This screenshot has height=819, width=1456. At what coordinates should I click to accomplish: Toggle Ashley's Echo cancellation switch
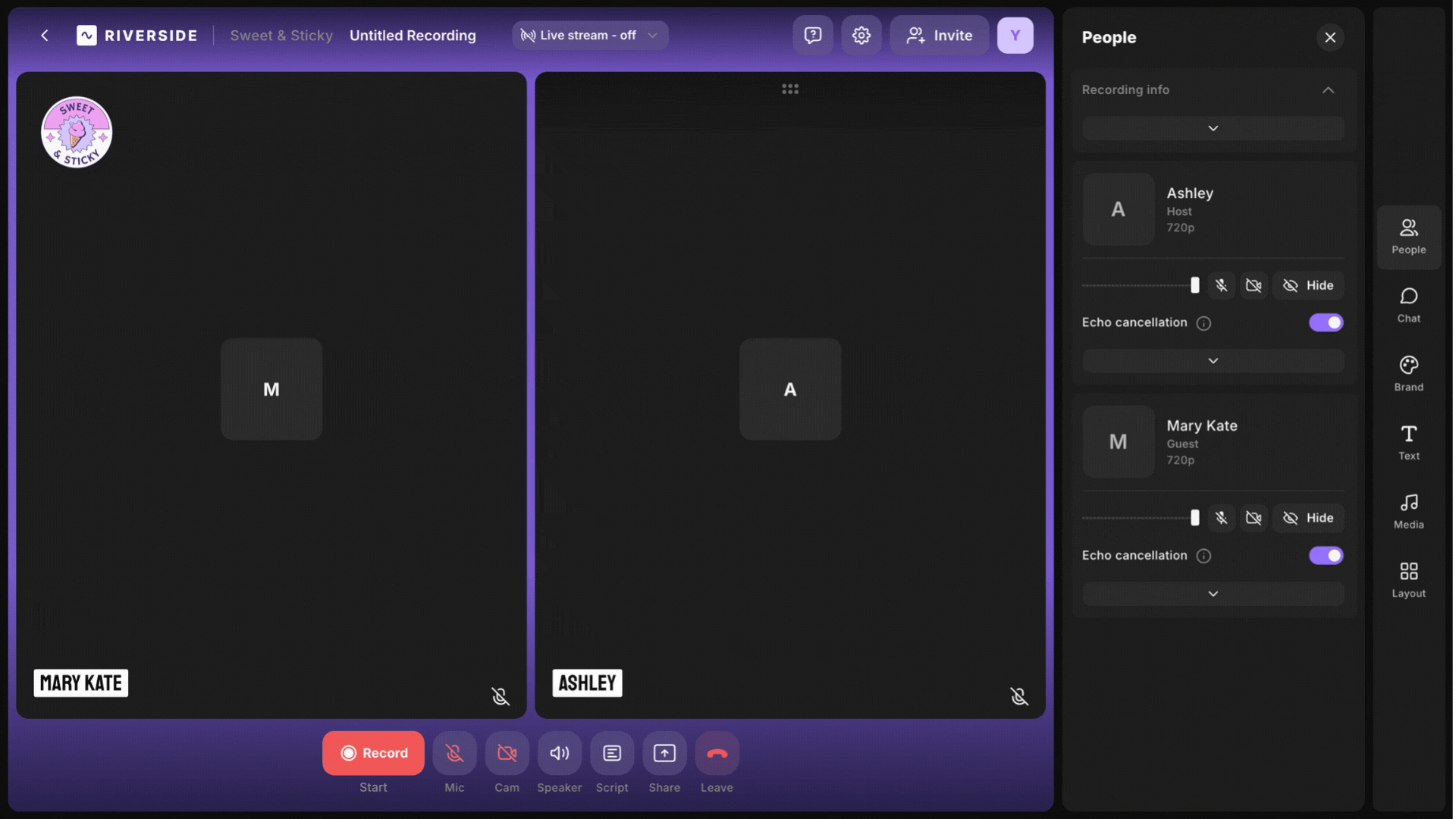click(1326, 323)
